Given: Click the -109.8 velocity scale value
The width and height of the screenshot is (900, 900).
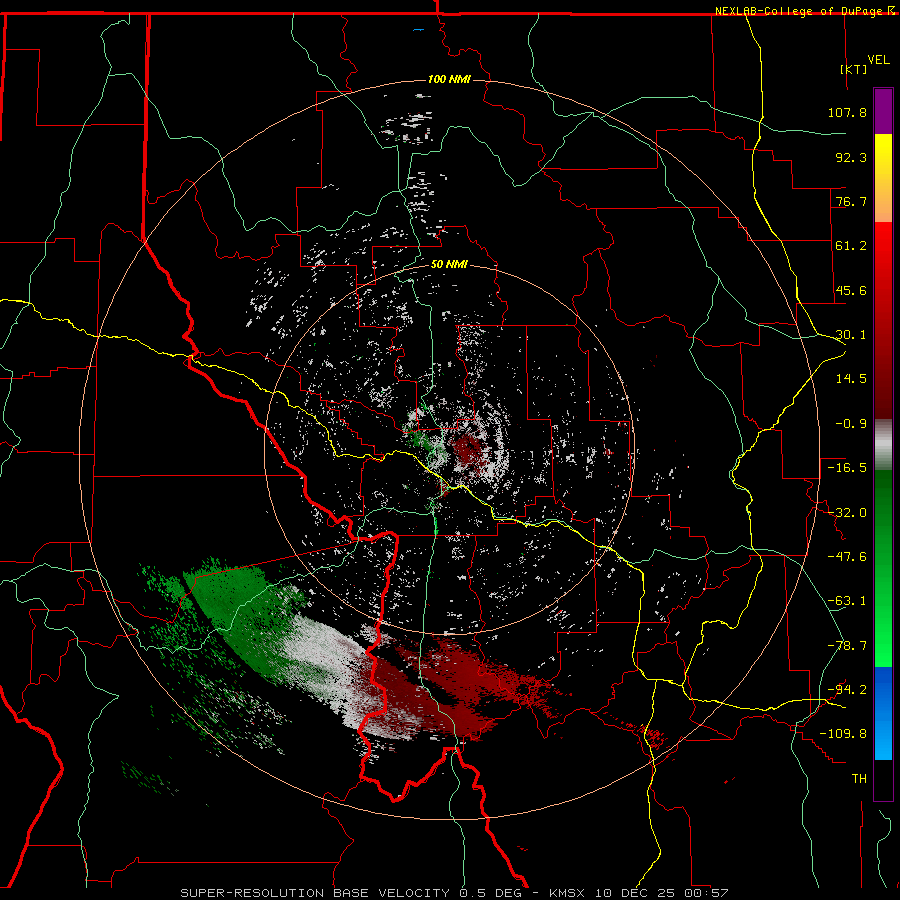Looking at the screenshot, I should [843, 734].
